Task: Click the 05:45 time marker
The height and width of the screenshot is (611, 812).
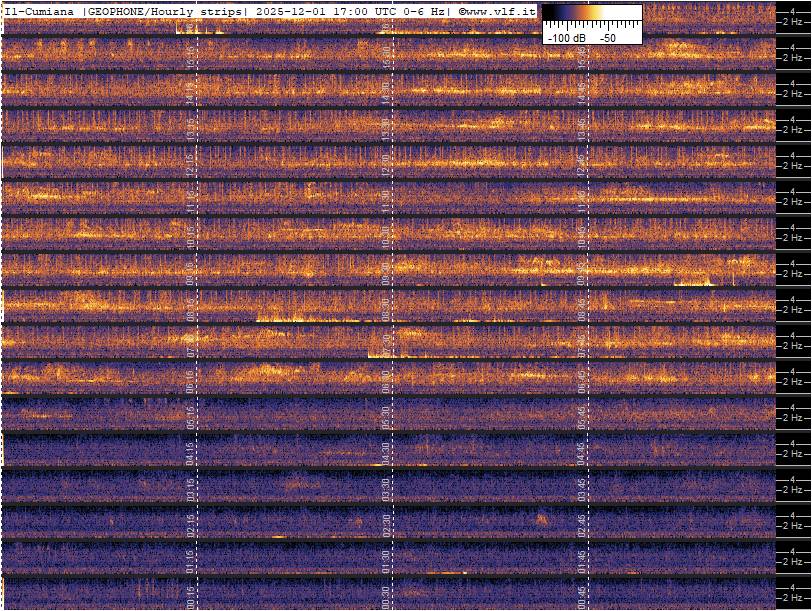Action: click(582, 415)
